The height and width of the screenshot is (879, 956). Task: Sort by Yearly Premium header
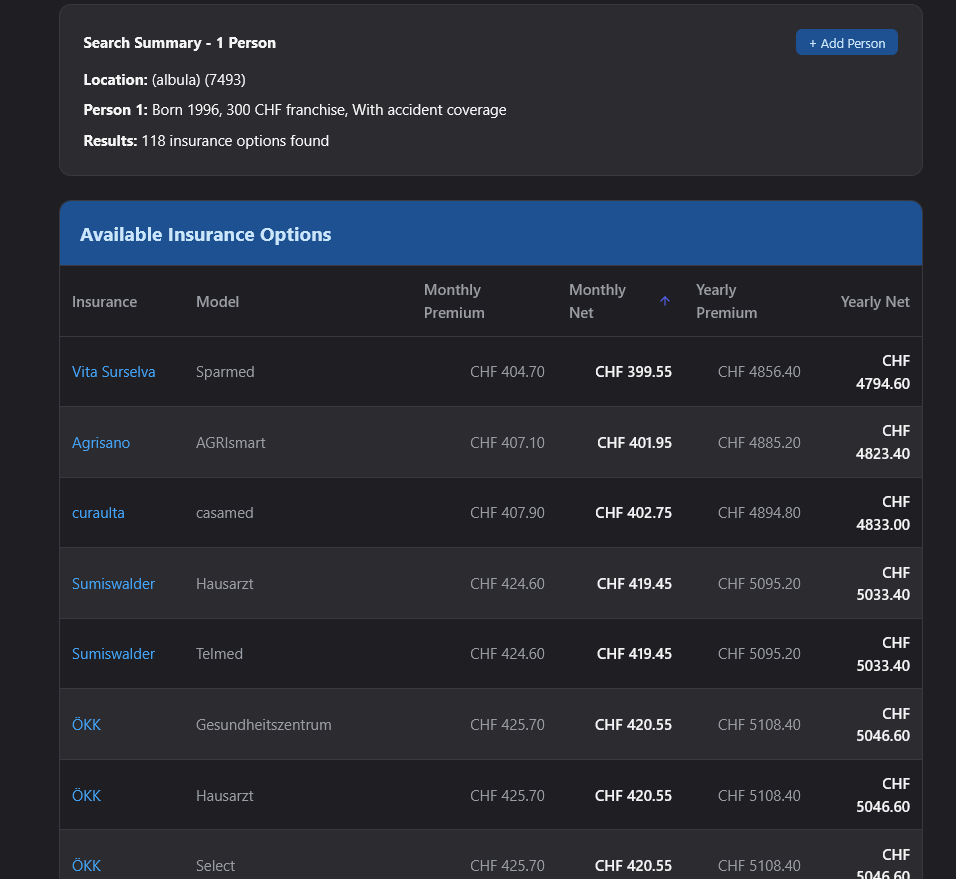coord(726,301)
